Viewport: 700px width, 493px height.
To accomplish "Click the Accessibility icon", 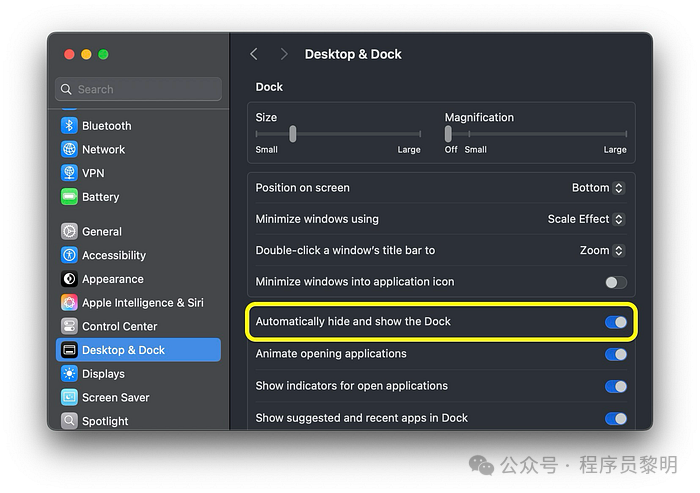I will (x=69, y=255).
